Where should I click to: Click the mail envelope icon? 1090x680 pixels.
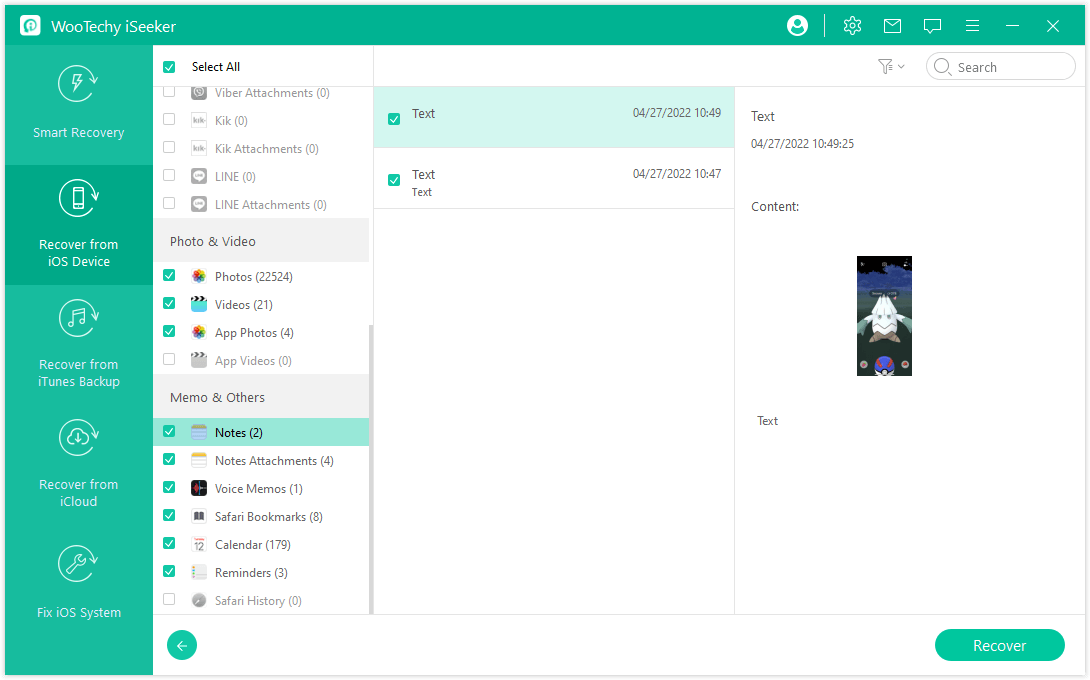(892, 26)
